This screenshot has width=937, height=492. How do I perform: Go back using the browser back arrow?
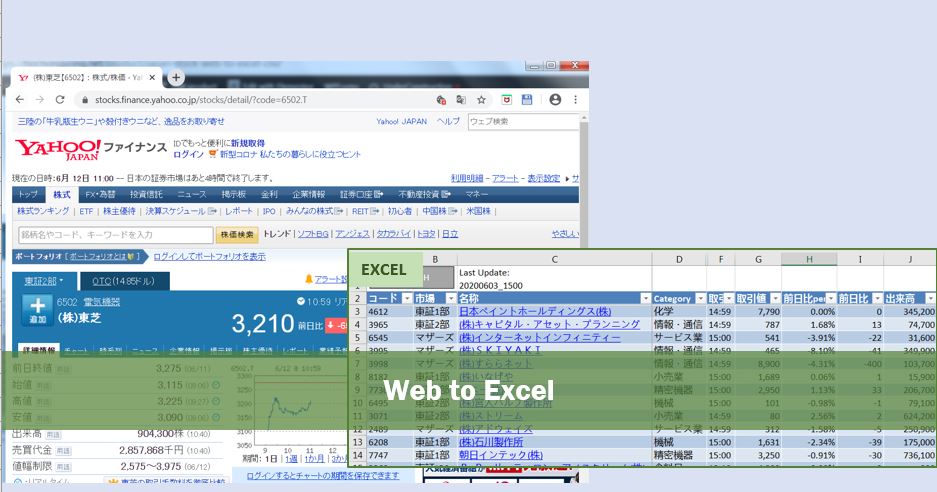[x=22, y=100]
